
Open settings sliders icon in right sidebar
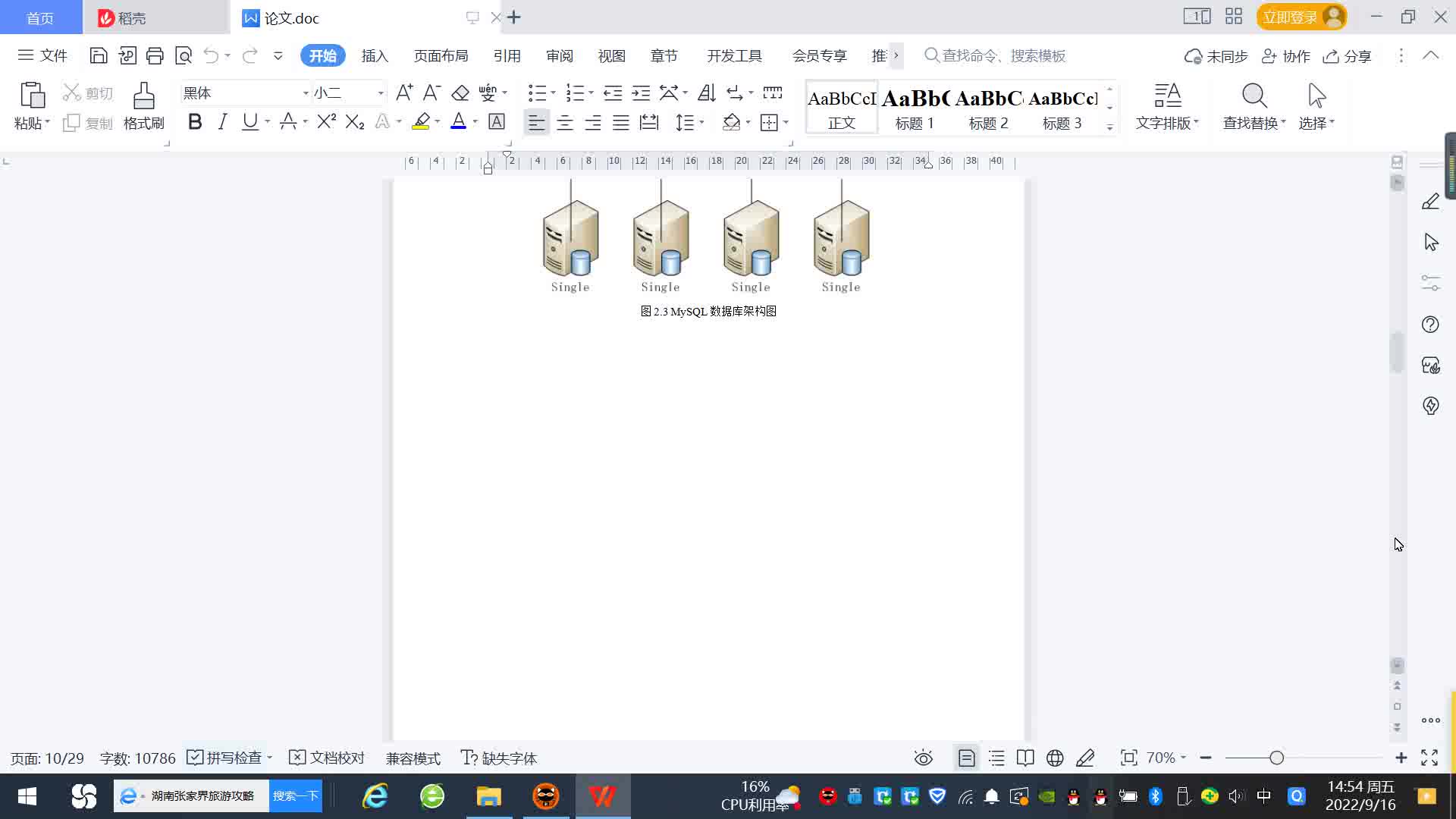click(x=1430, y=283)
